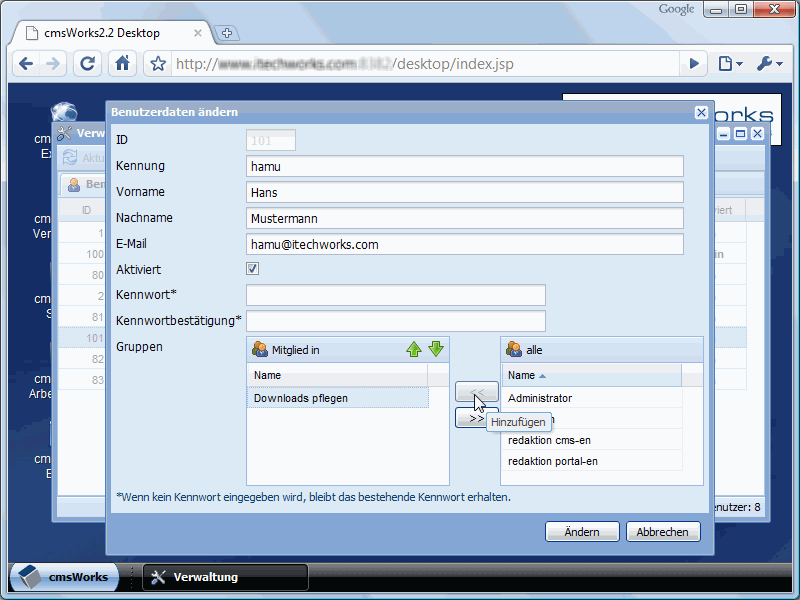This screenshot has height=600, width=800.
Task: Click the Aktualisieren refresh icon in Verwaltung
Action: (70, 158)
